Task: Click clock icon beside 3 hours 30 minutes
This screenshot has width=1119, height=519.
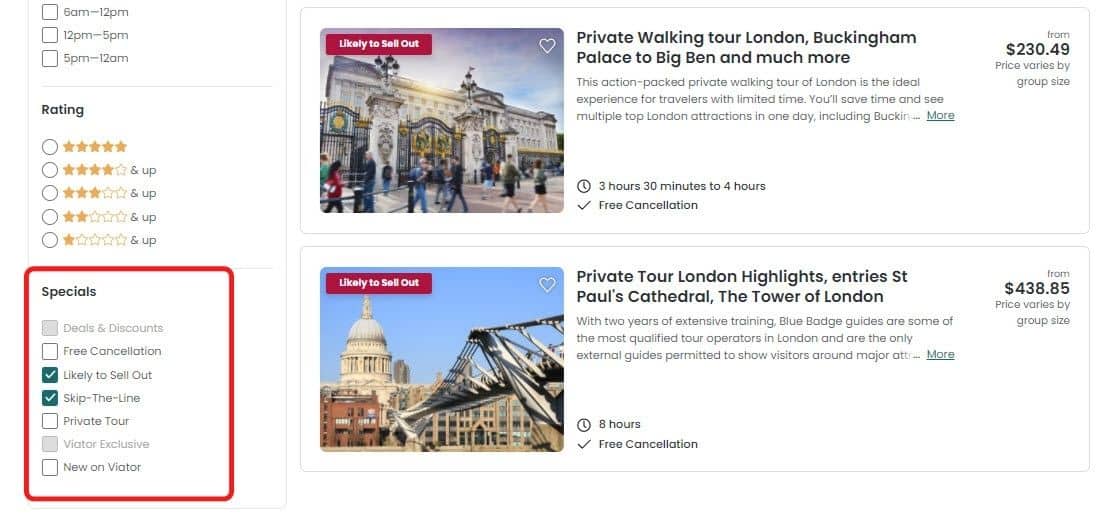Action: point(584,186)
